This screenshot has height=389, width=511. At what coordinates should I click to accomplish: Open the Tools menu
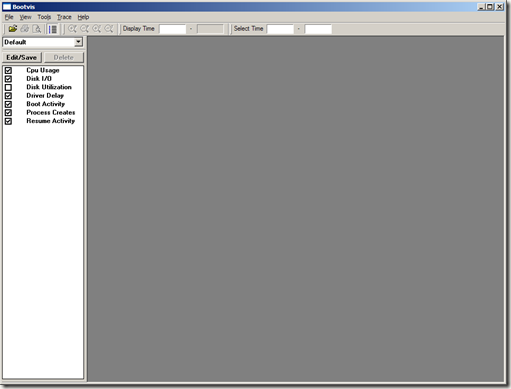[x=44, y=17]
